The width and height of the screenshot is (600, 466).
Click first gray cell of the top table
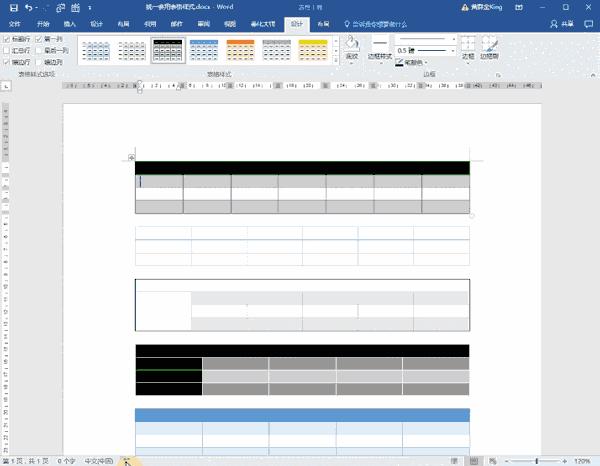(159, 181)
